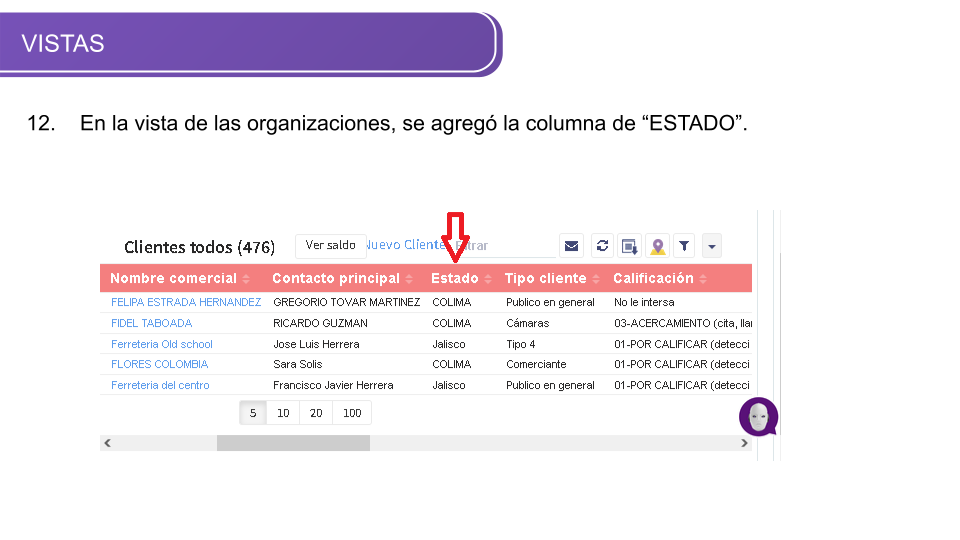This screenshot has height=540, width=960.
Task: Sort by Tipo cliente column
Action: pyautogui.click(x=552, y=279)
